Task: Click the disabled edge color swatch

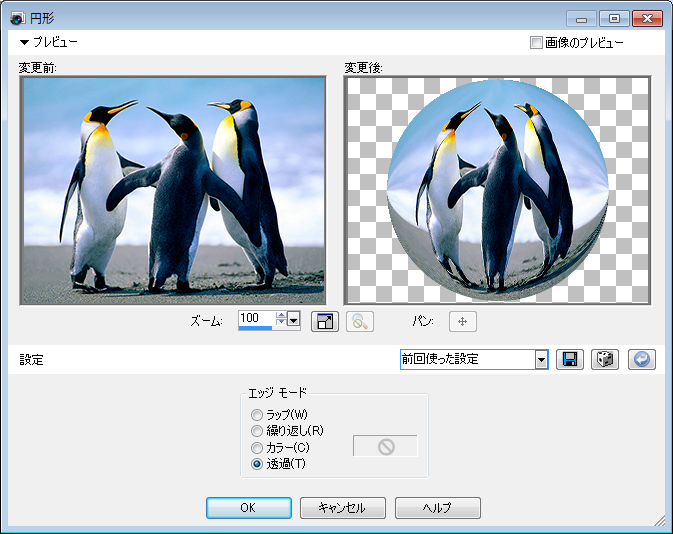Action: [x=385, y=446]
